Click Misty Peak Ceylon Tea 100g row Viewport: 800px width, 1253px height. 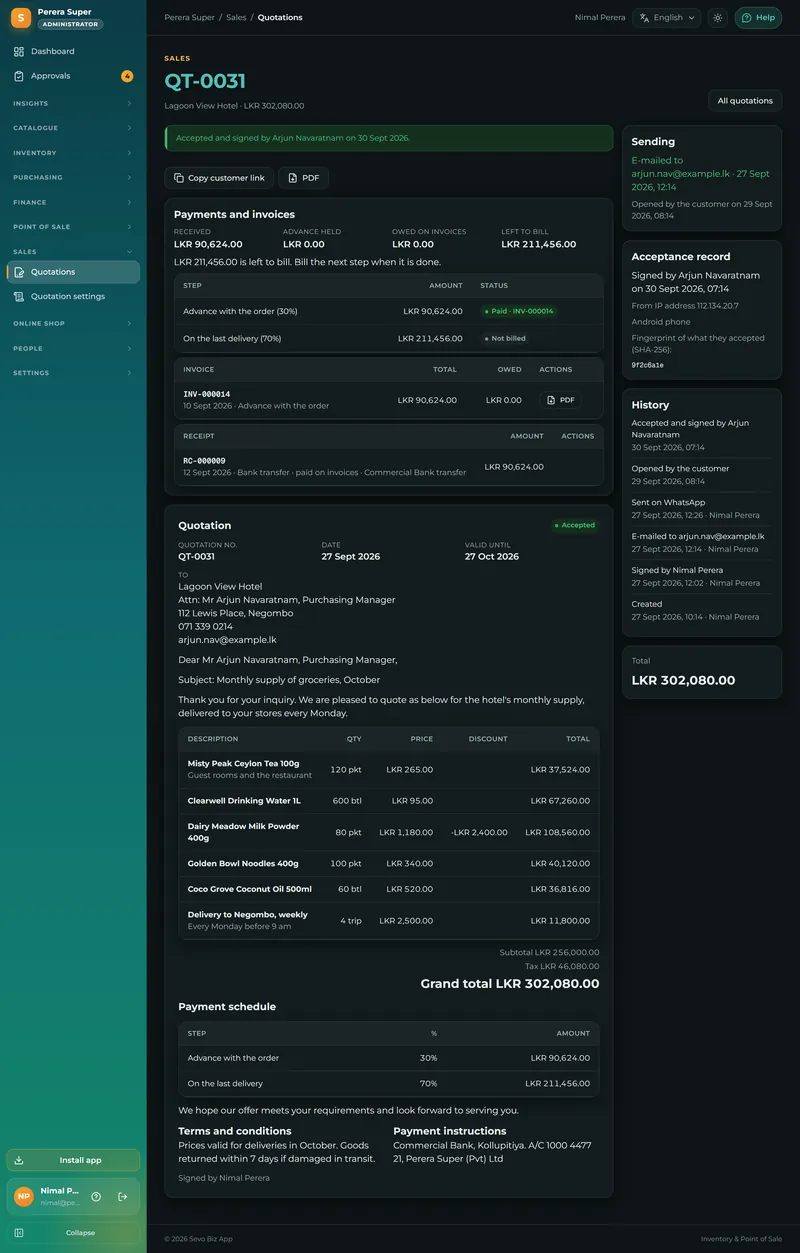[389, 769]
